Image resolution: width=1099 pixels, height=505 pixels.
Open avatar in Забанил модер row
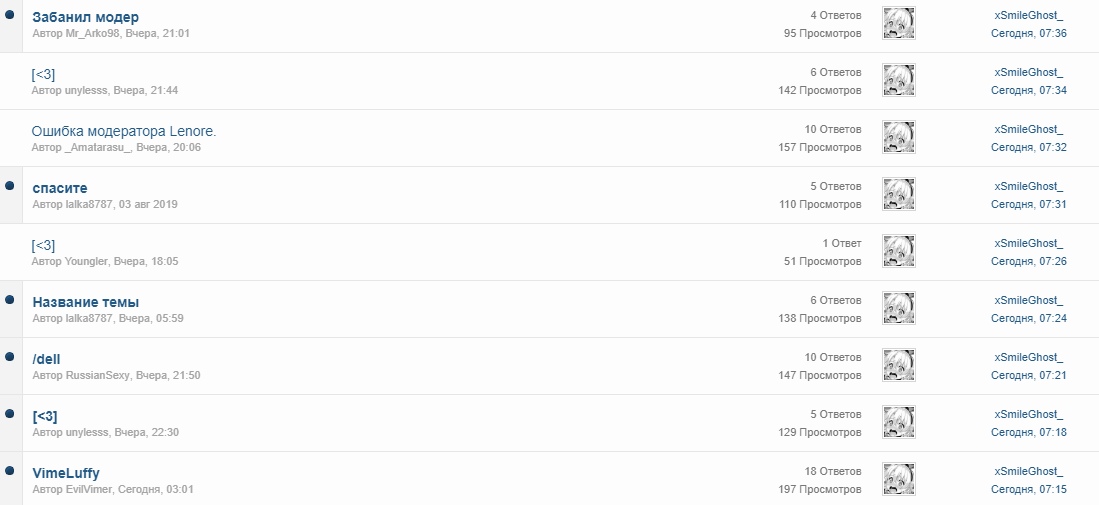(899, 24)
